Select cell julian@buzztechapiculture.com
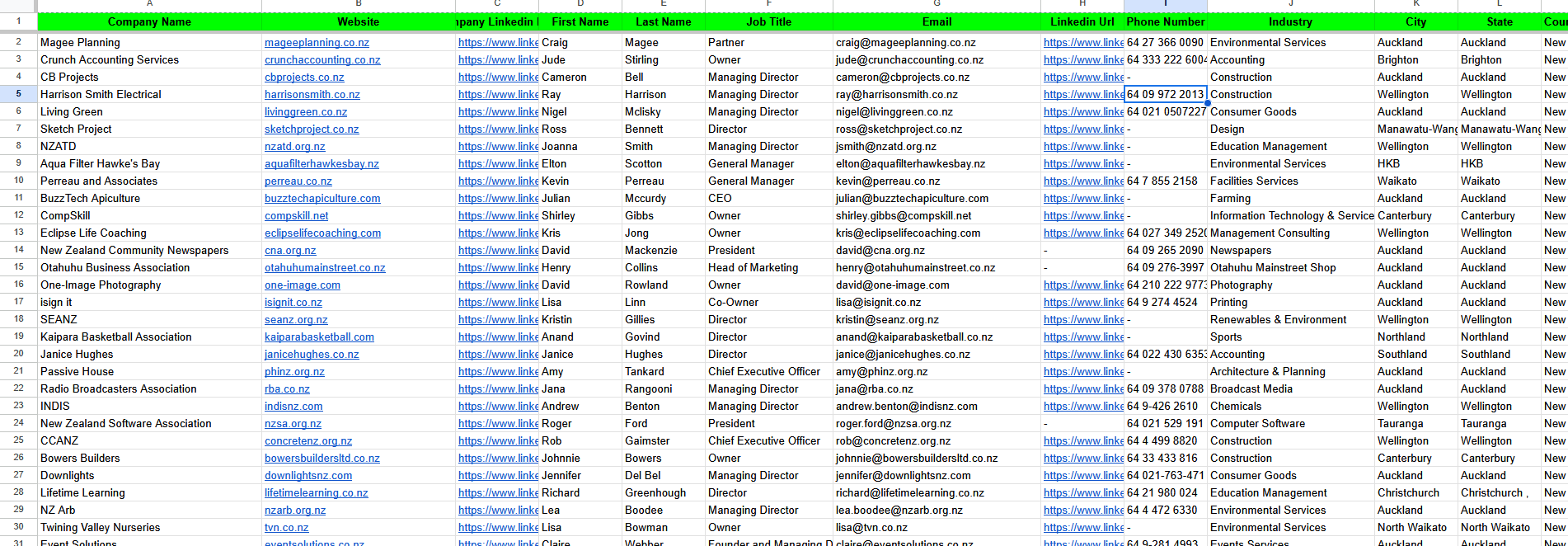Screen dimensions: 1568x546 click(x=937, y=199)
